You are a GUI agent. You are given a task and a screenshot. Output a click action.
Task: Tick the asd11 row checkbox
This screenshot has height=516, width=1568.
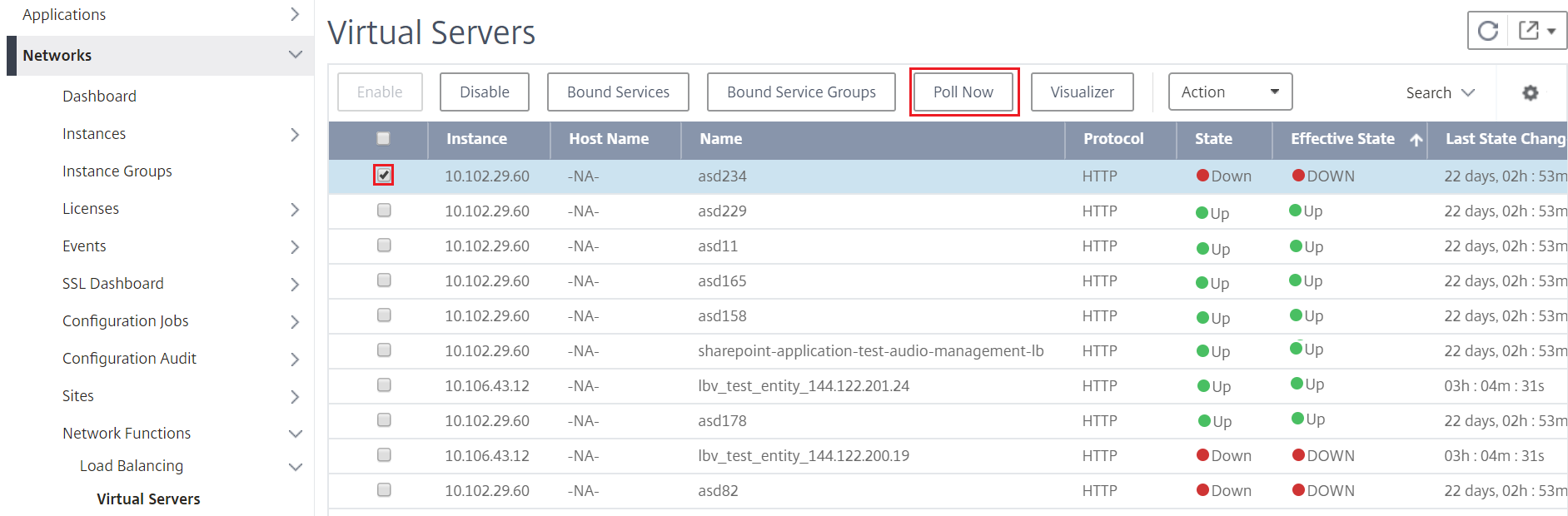[x=384, y=245]
